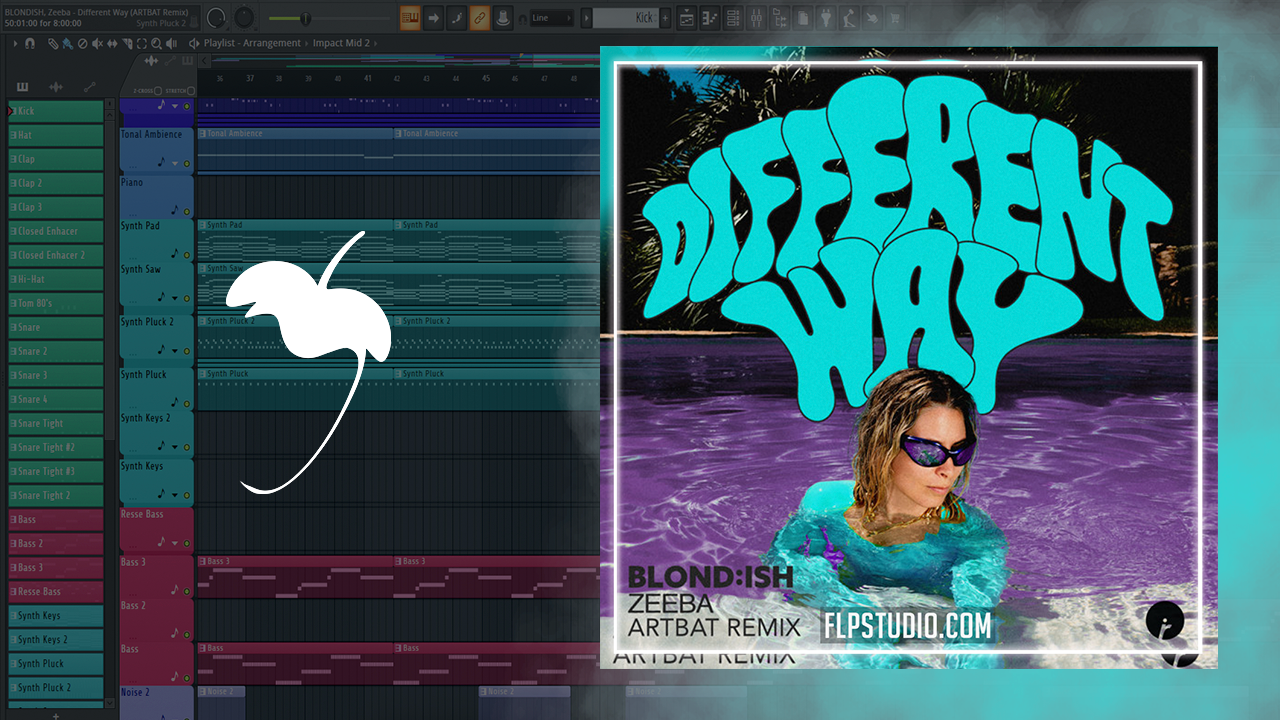Click the shopping cart content library icon
The height and width of the screenshot is (720, 1280).
(894, 17)
